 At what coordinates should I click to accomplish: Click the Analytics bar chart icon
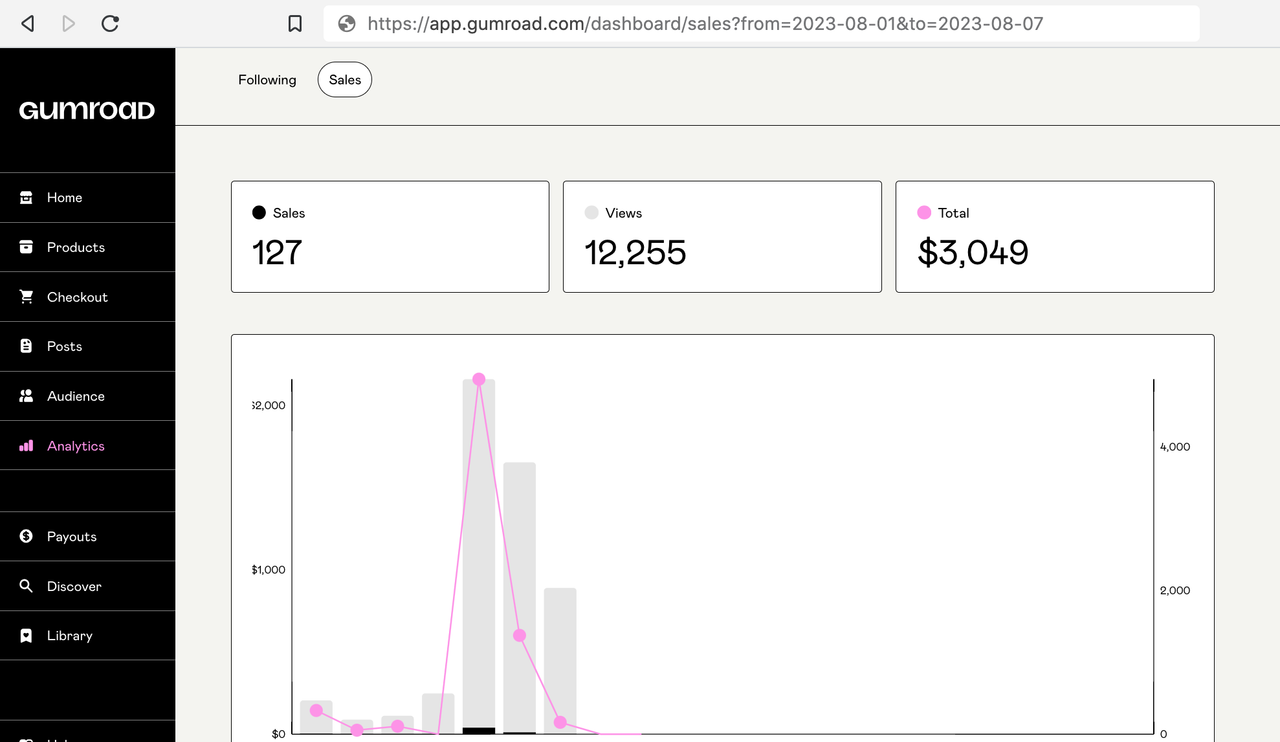[x=27, y=446]
